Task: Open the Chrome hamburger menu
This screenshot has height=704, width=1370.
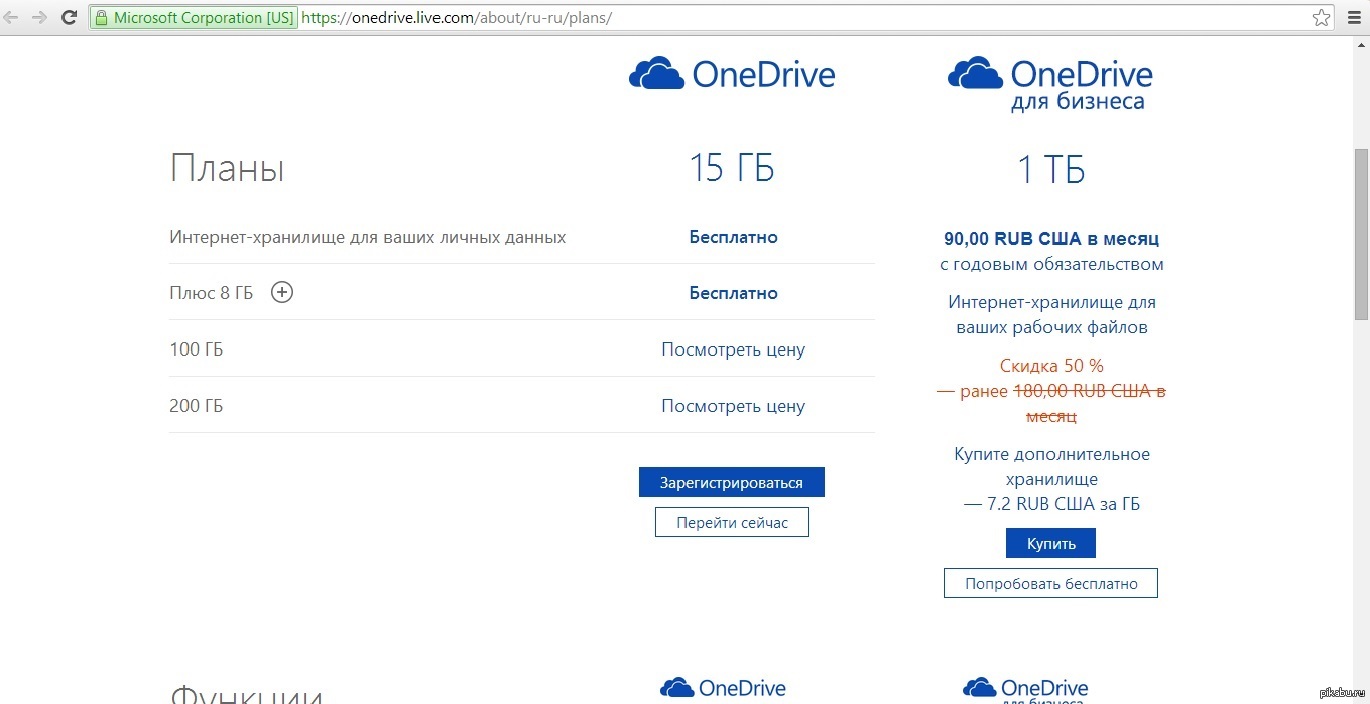Action: point(1353,18)
